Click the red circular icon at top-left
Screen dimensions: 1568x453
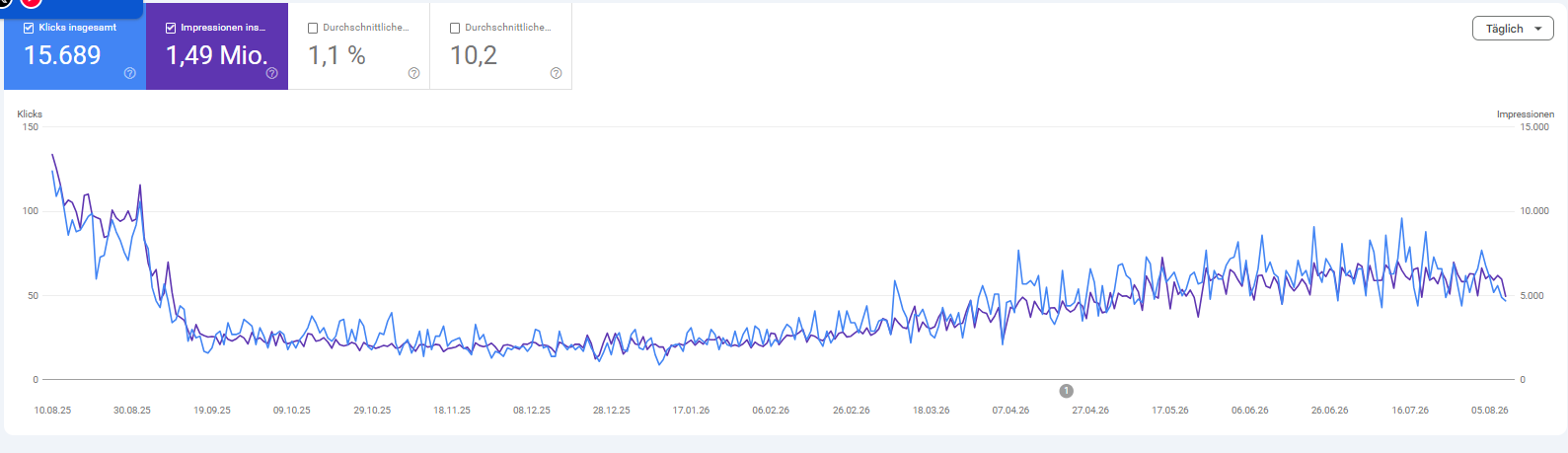pos(31,2)
